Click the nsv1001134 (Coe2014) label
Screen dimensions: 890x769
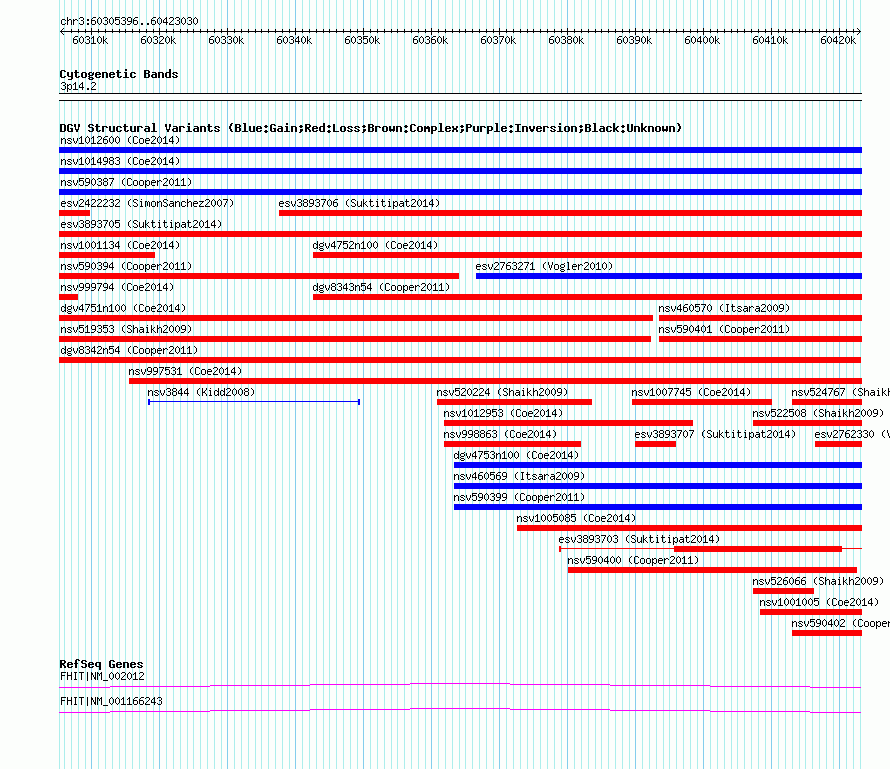click(120, 245)
